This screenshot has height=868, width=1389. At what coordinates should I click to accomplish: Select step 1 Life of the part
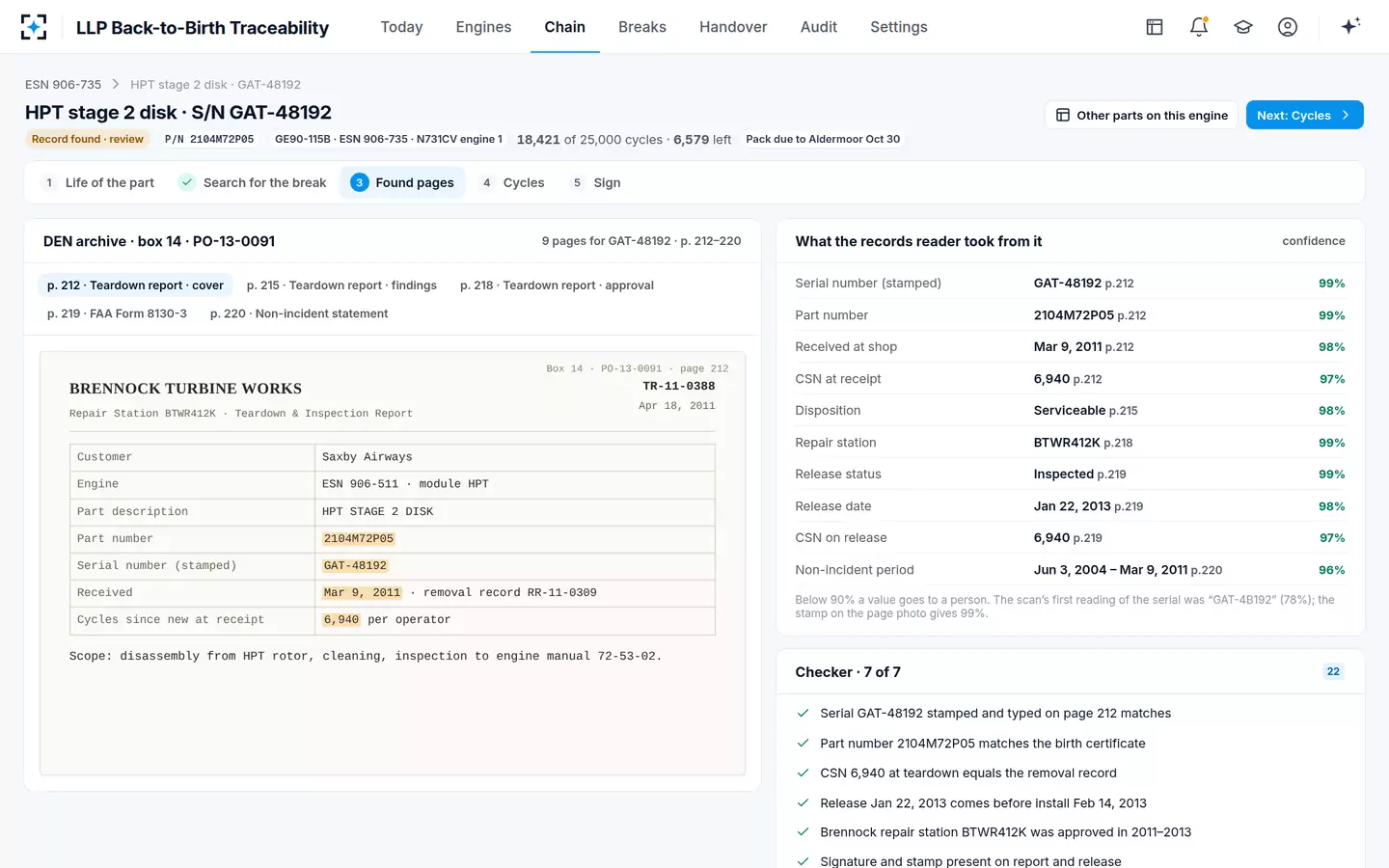click(99, 182)
